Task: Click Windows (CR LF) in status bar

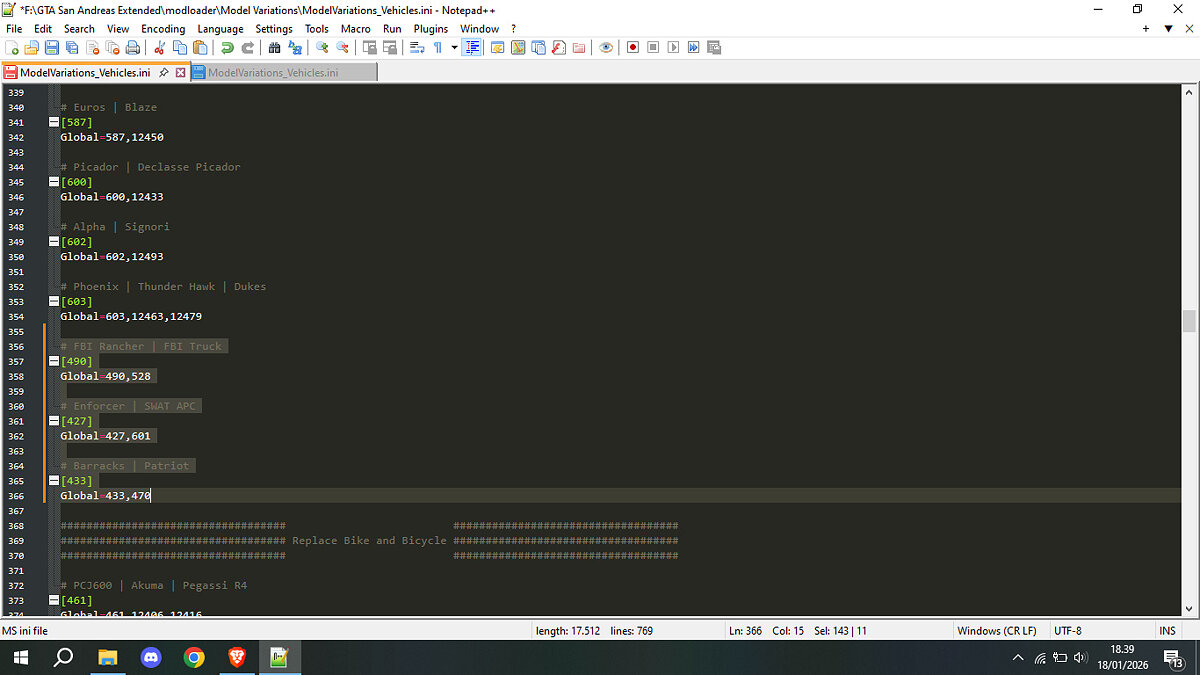Action: coord(996,631)
